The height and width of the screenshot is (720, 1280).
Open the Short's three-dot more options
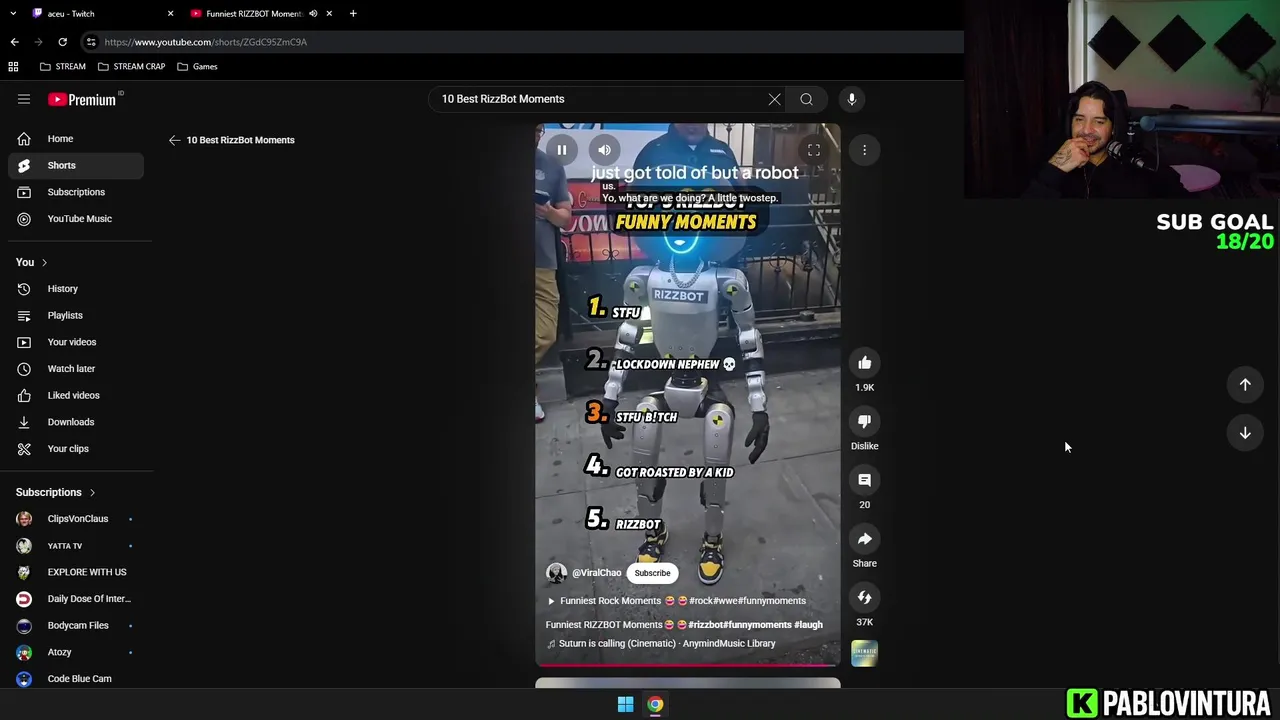865,150
